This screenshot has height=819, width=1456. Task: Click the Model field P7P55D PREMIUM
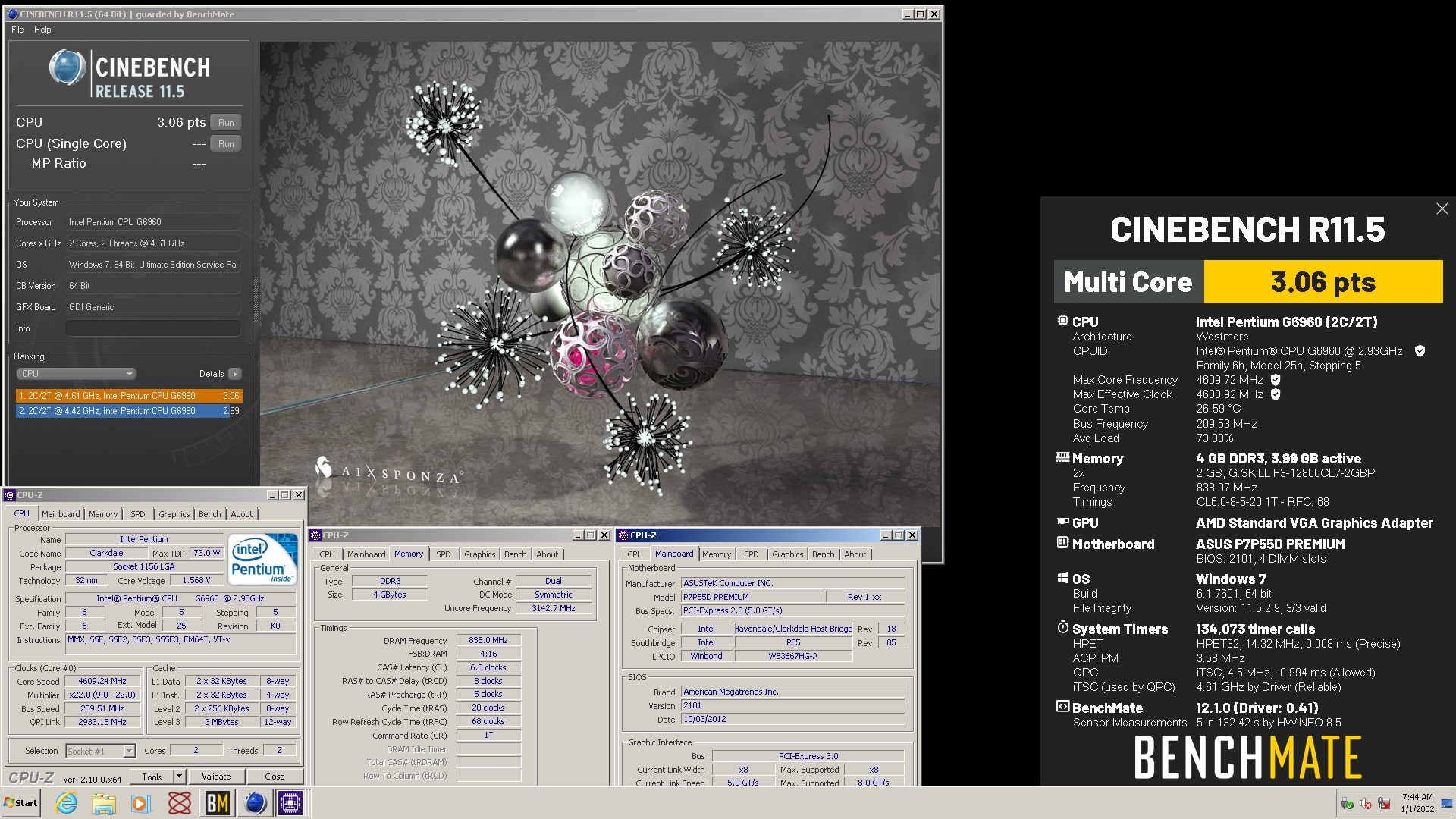click(752, 597)
